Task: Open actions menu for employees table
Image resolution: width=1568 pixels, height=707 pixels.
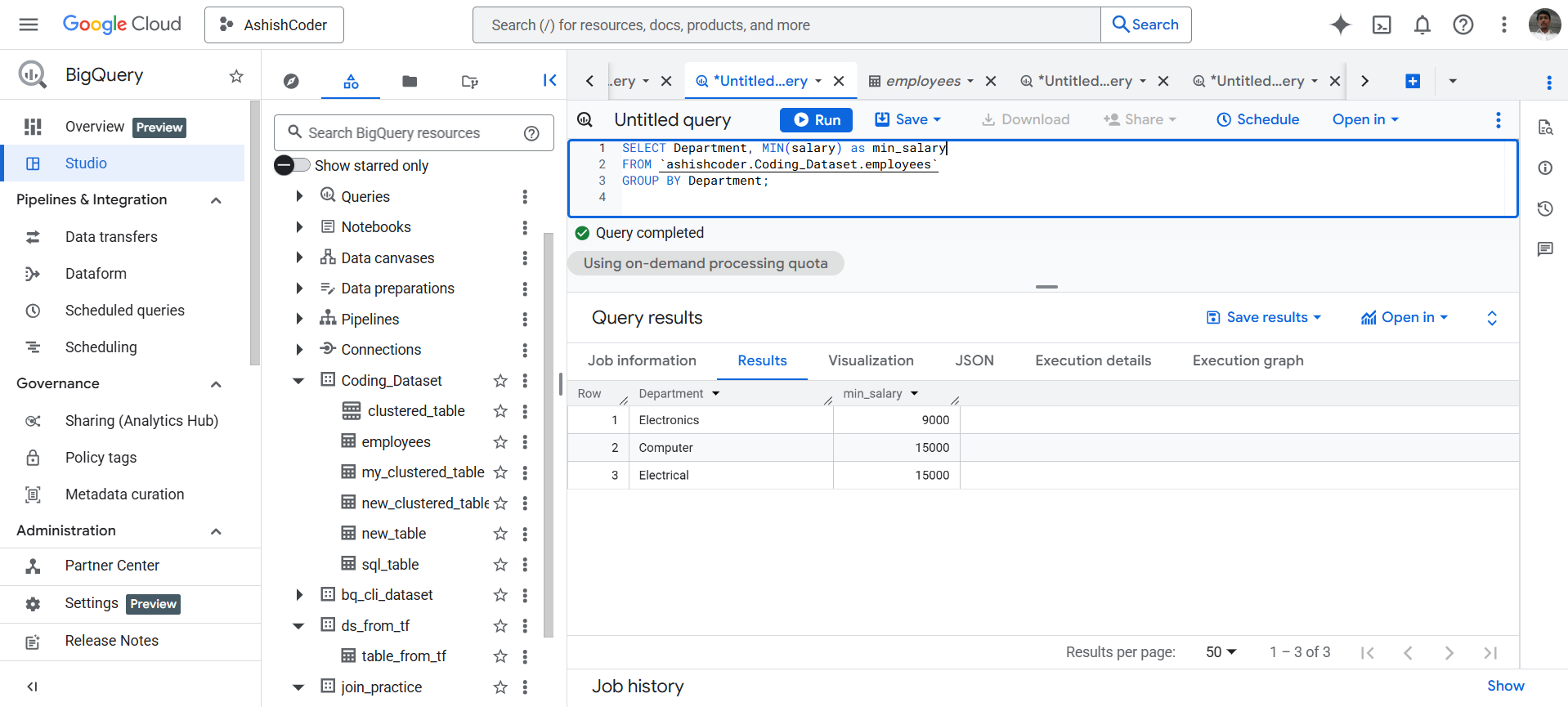Action: point(525,442)
